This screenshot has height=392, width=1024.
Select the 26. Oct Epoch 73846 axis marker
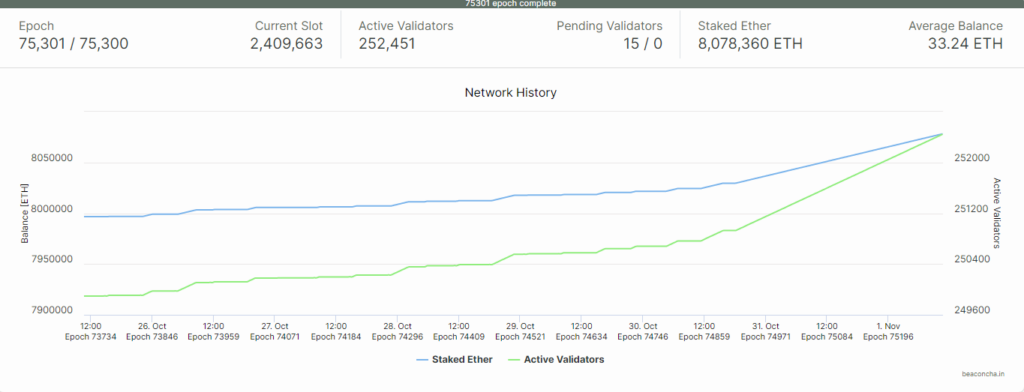pos(152,331)
